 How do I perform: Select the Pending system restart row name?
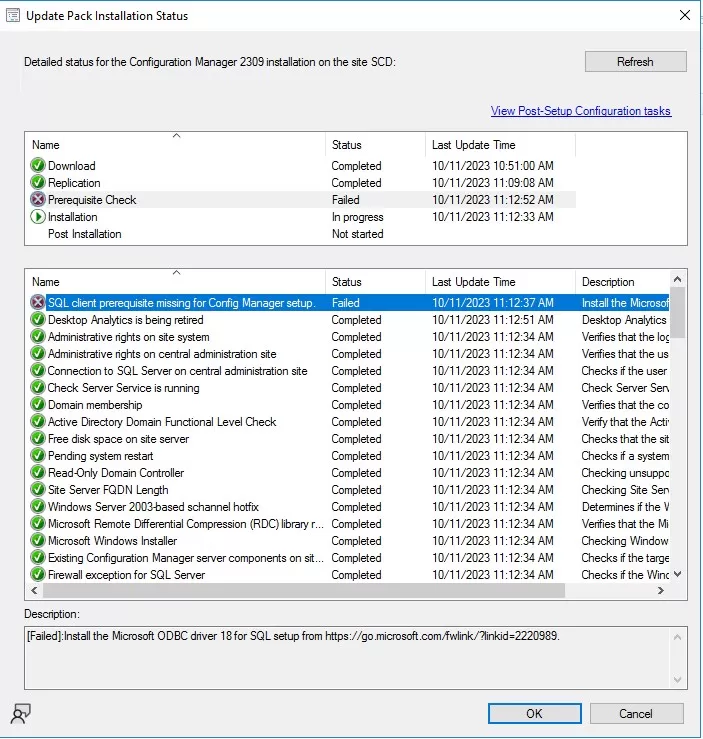point(100,456)
